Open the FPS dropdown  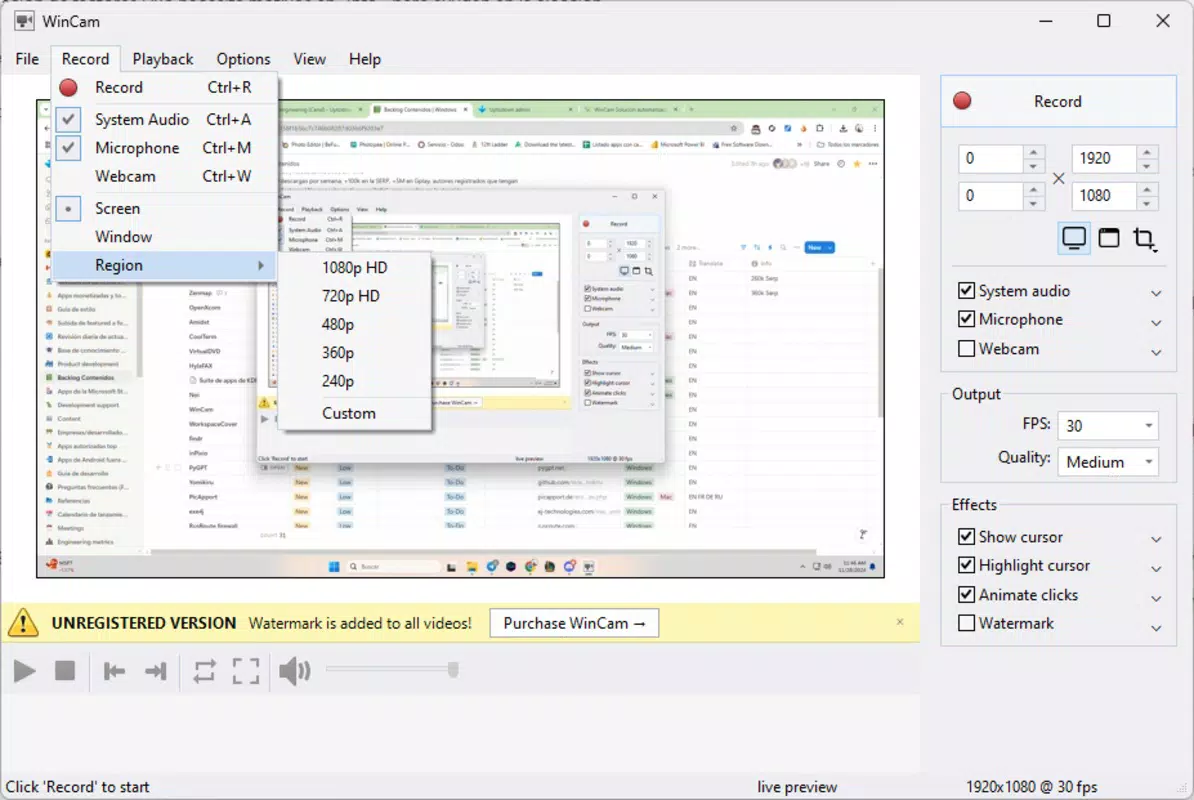point(1108,425)
